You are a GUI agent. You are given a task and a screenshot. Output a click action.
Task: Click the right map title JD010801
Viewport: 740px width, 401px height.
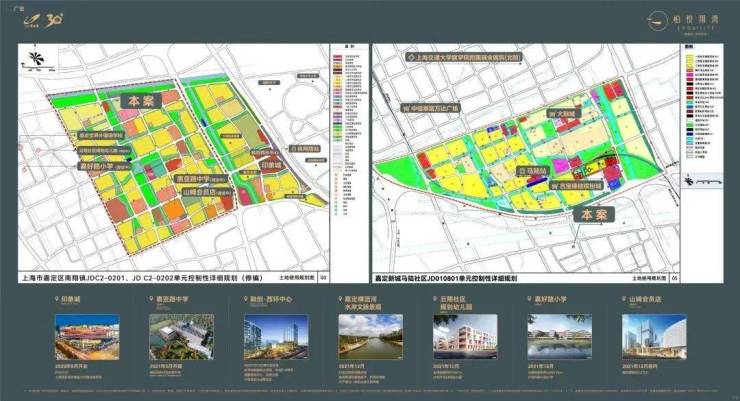[446, 278]
